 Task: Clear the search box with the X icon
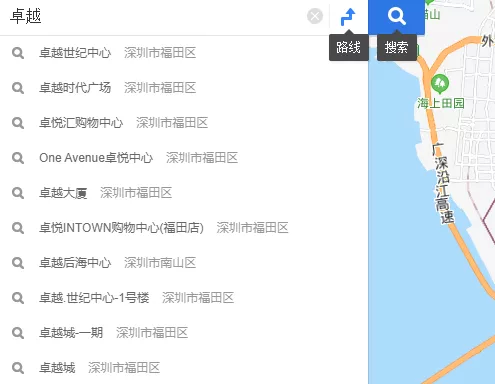315,16
